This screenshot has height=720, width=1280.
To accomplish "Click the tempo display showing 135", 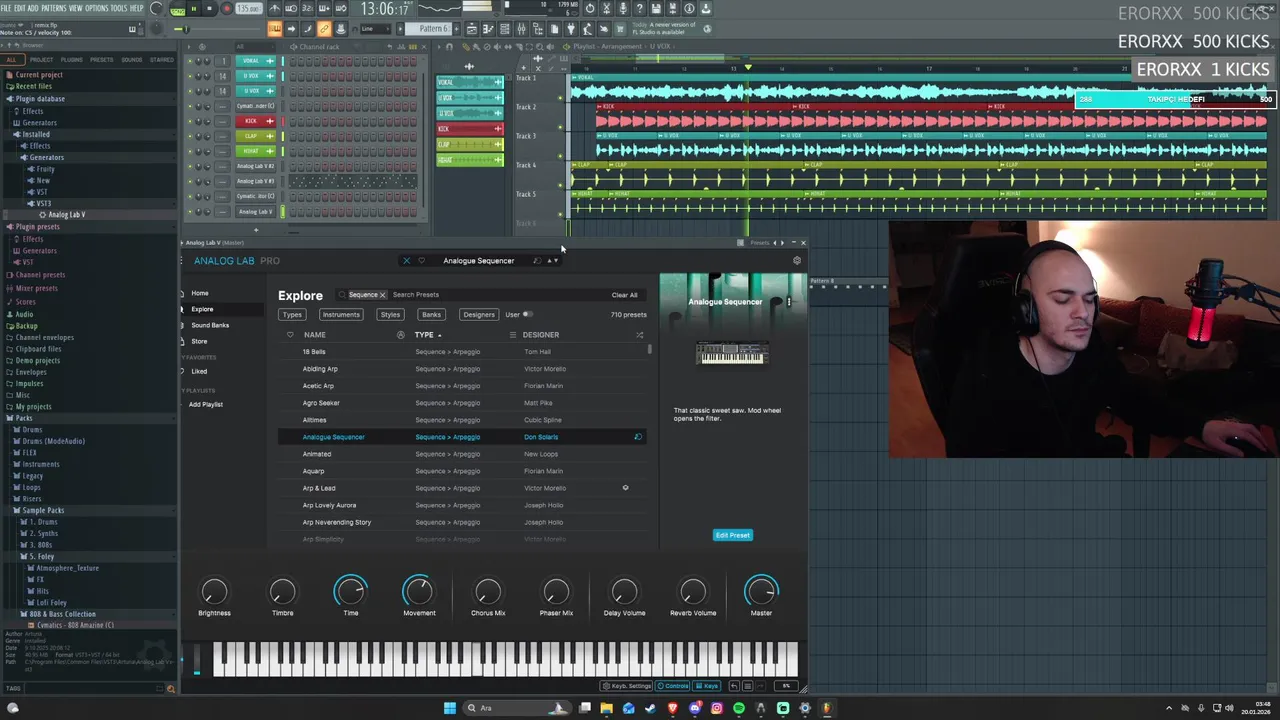I will pyautogui.click(x=249, y=9).
